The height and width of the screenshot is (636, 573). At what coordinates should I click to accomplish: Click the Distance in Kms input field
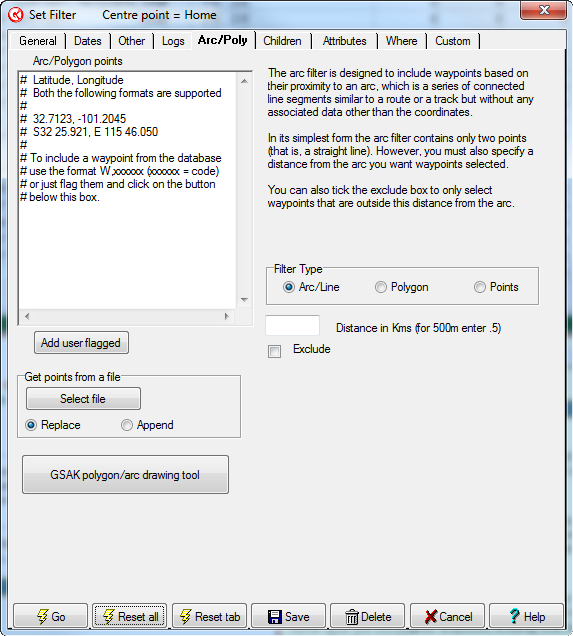click(x=292, y=325)
